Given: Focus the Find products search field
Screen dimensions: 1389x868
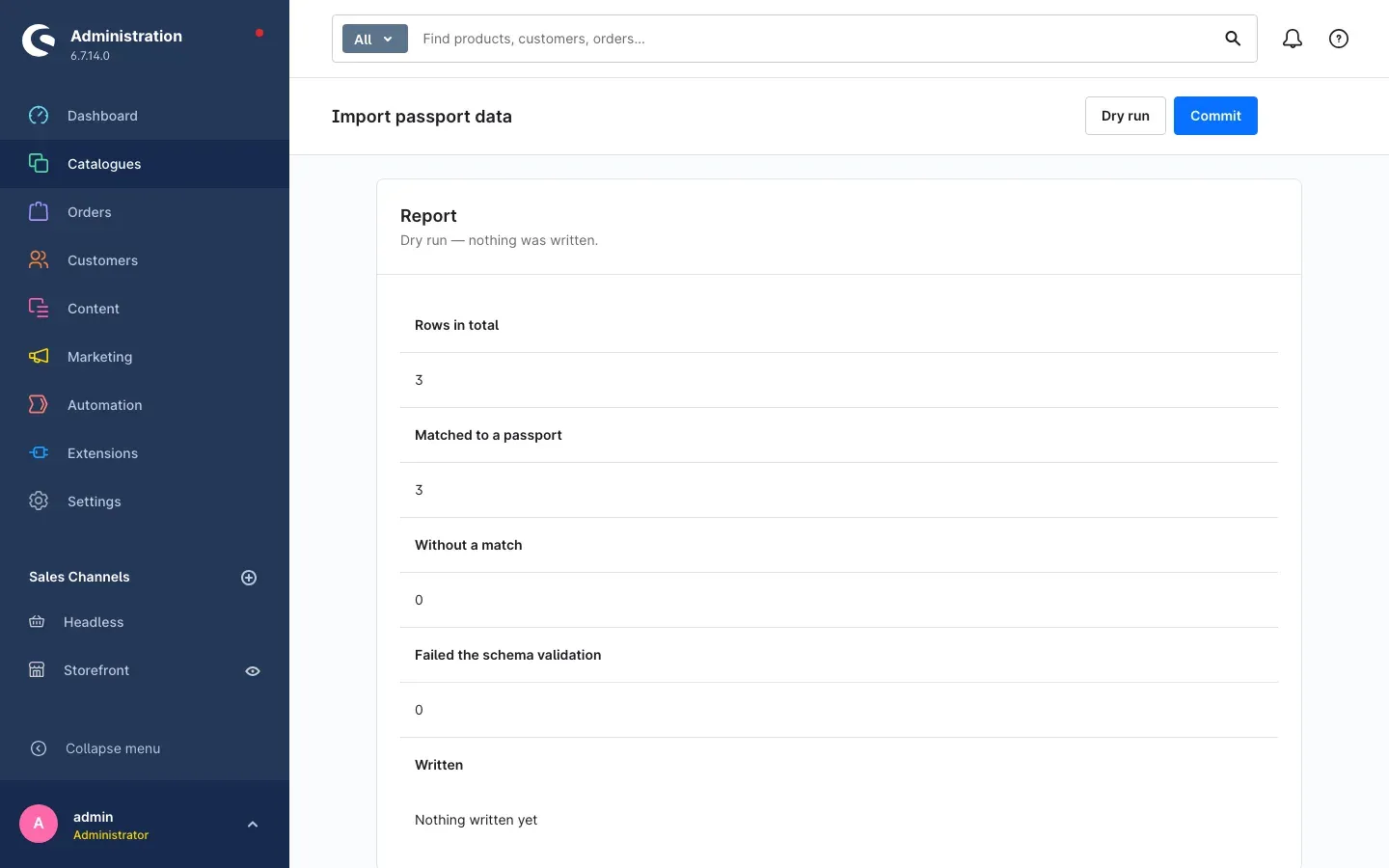Looking at the screenshot, I should point(815,39).
